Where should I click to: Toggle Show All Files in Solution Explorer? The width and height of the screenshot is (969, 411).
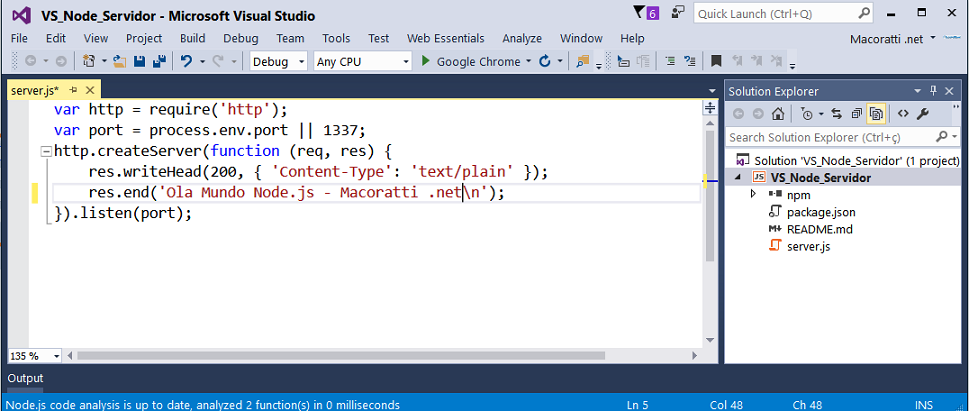pos(876,113)
